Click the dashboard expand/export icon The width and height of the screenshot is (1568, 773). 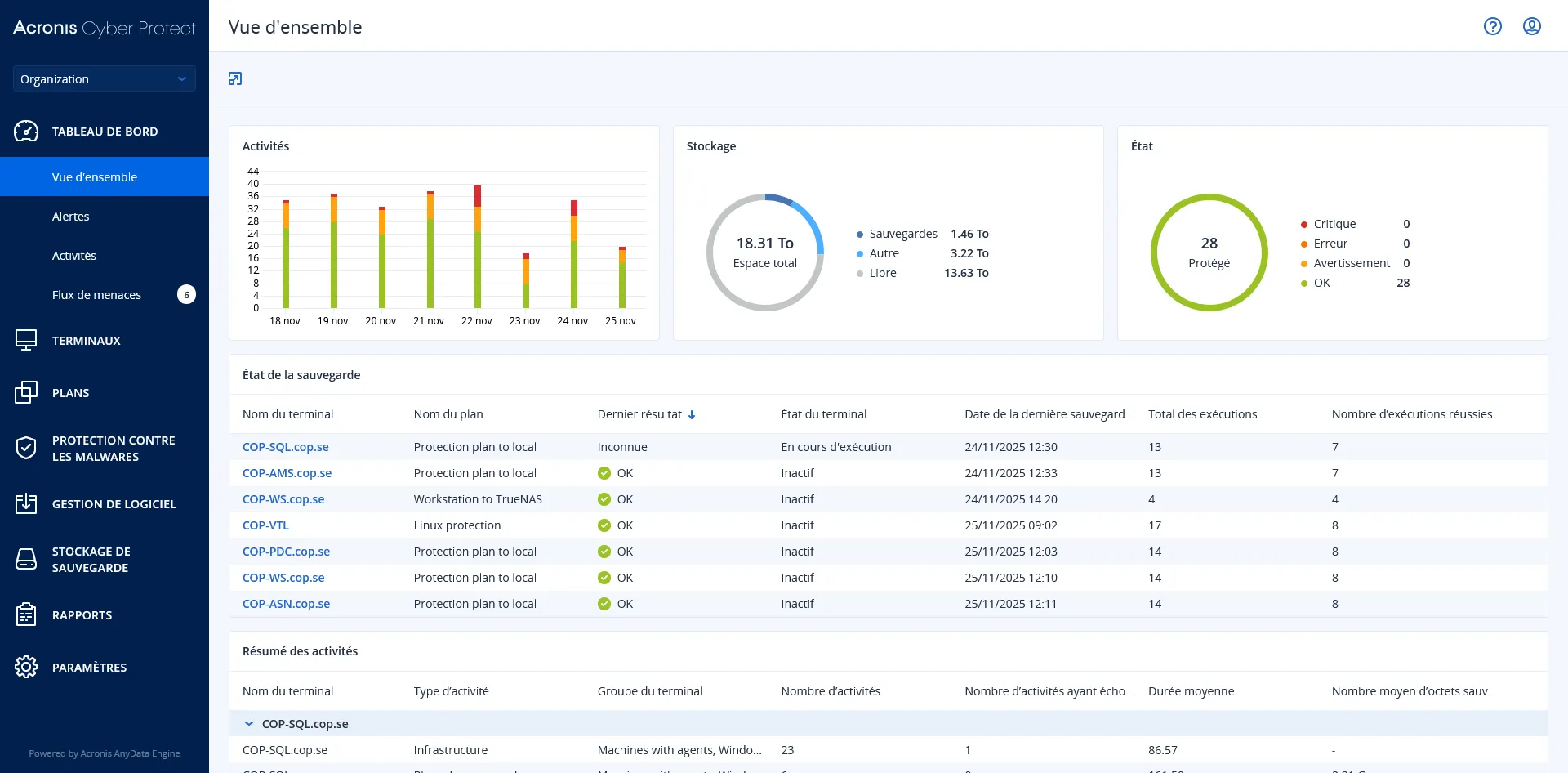coord(235,78)
